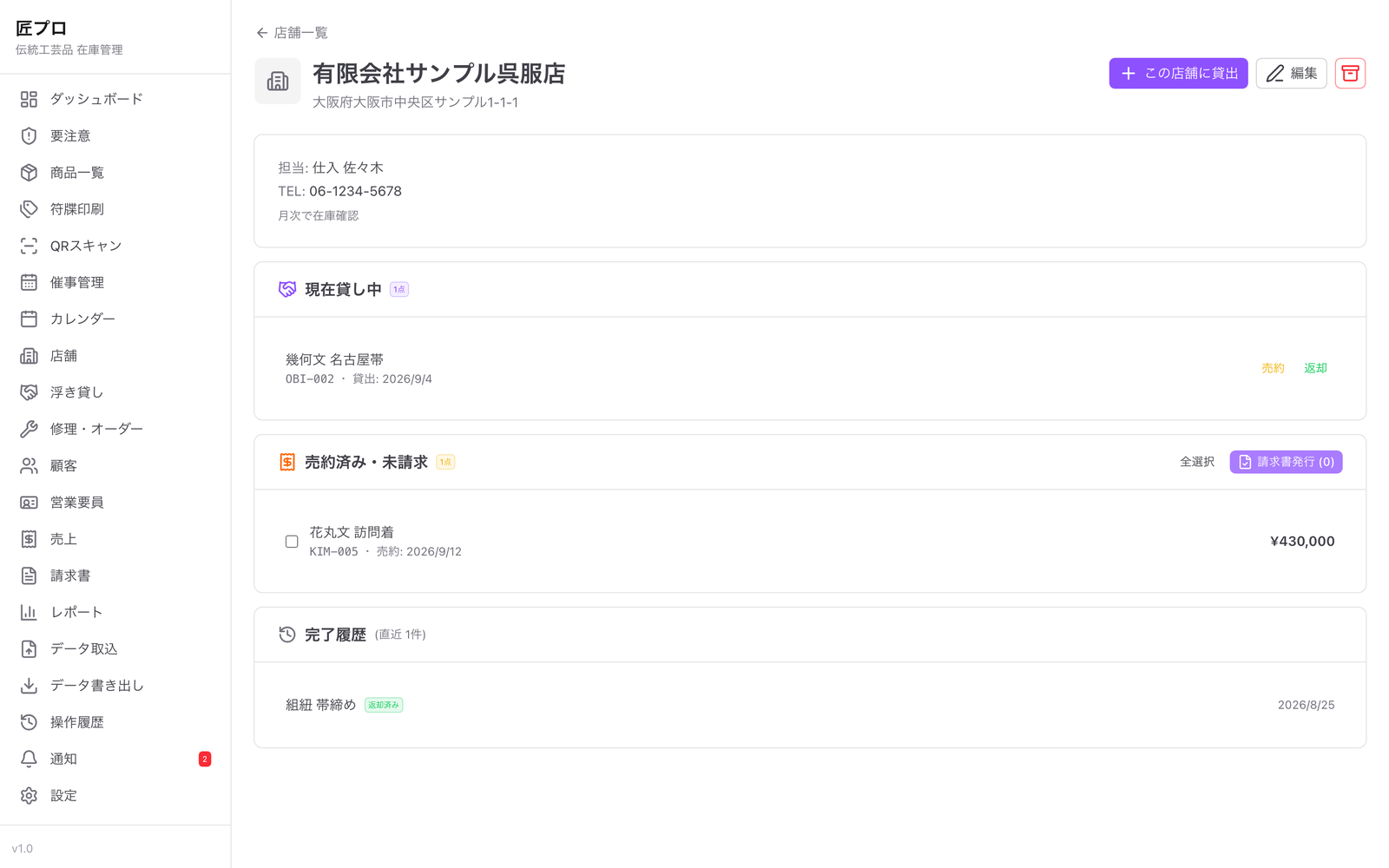Click the データ書き出し download icon
This screenshot has height=868, width=1389.
tap(29, 686)
